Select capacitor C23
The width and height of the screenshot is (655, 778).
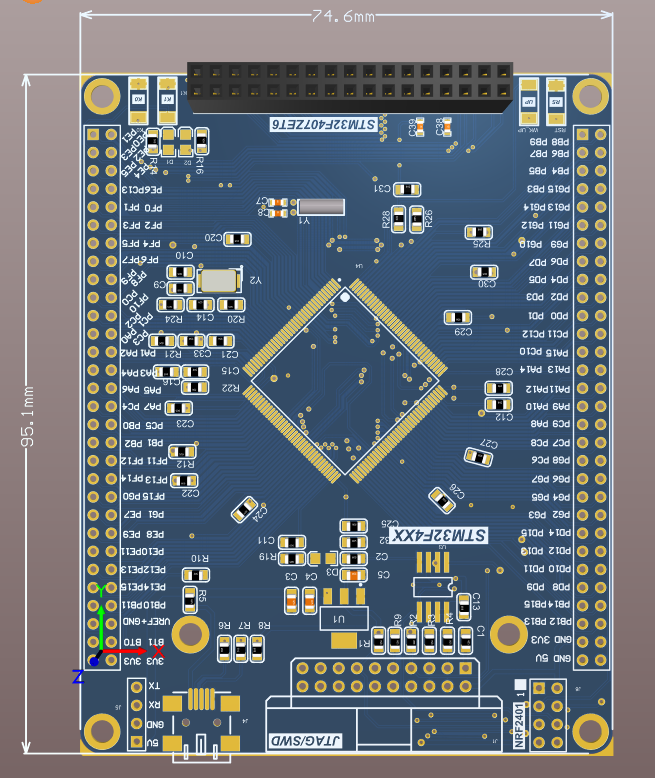click(x=179, y=408)
